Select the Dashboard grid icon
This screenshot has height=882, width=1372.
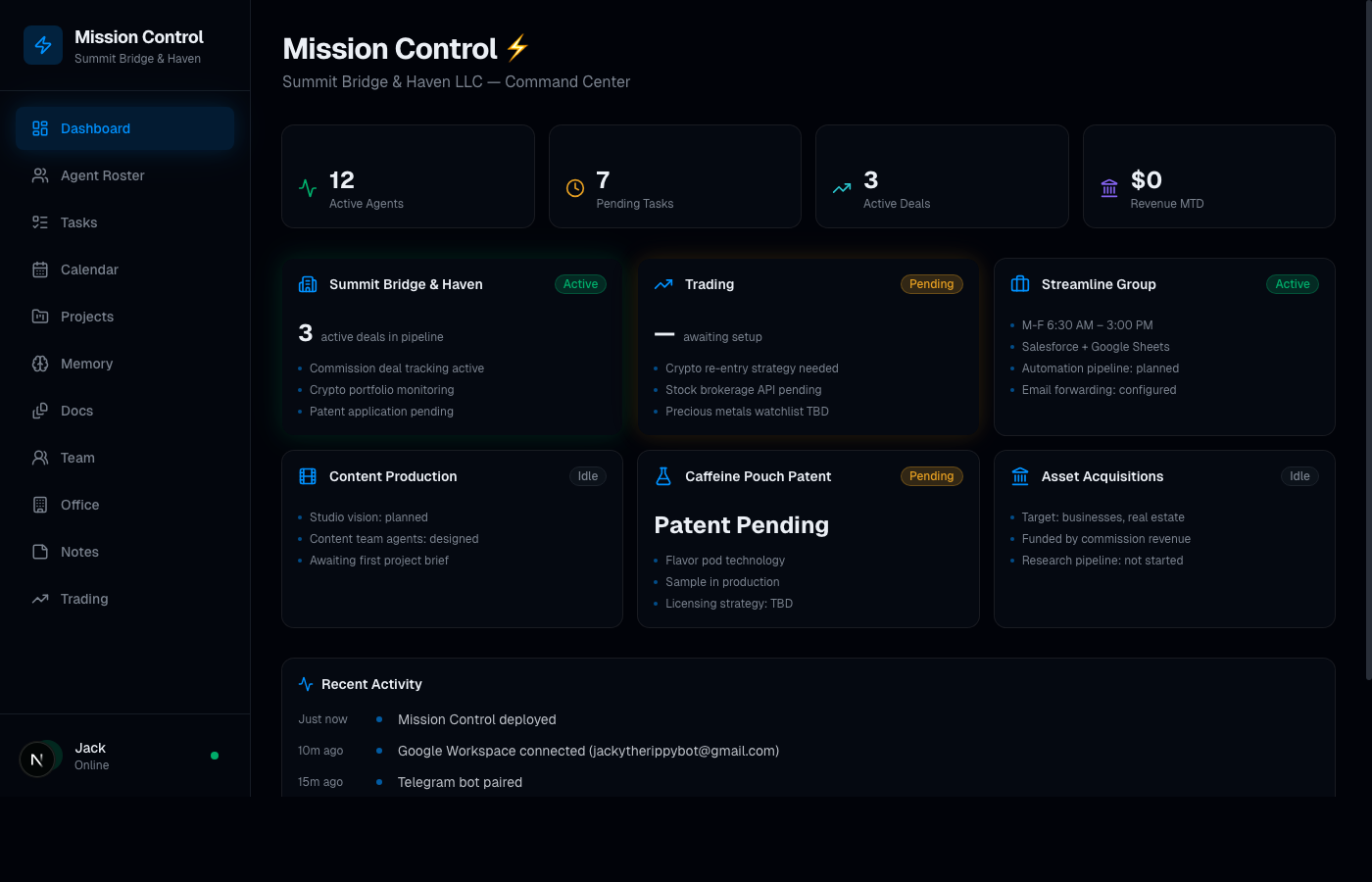click(x=39, y=128)
